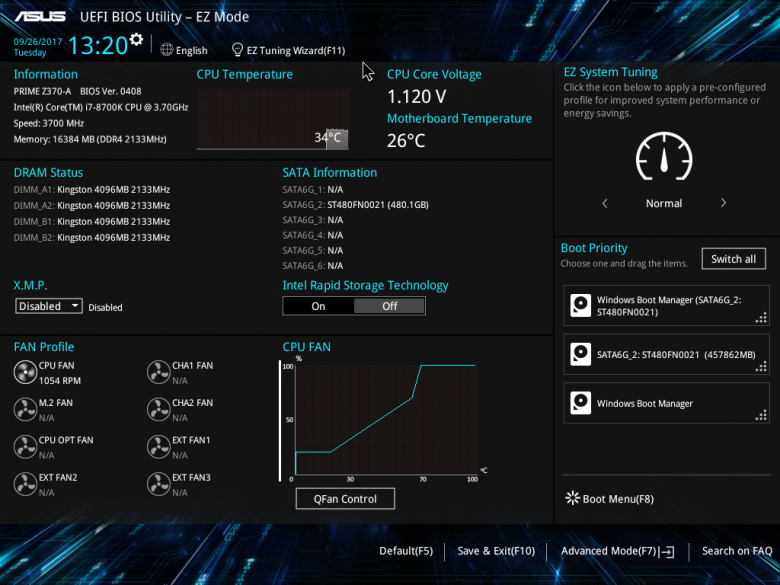Screen dimensions: 780x585
Task: Select the CHA1 FAN icon
Action: (159, 372)
